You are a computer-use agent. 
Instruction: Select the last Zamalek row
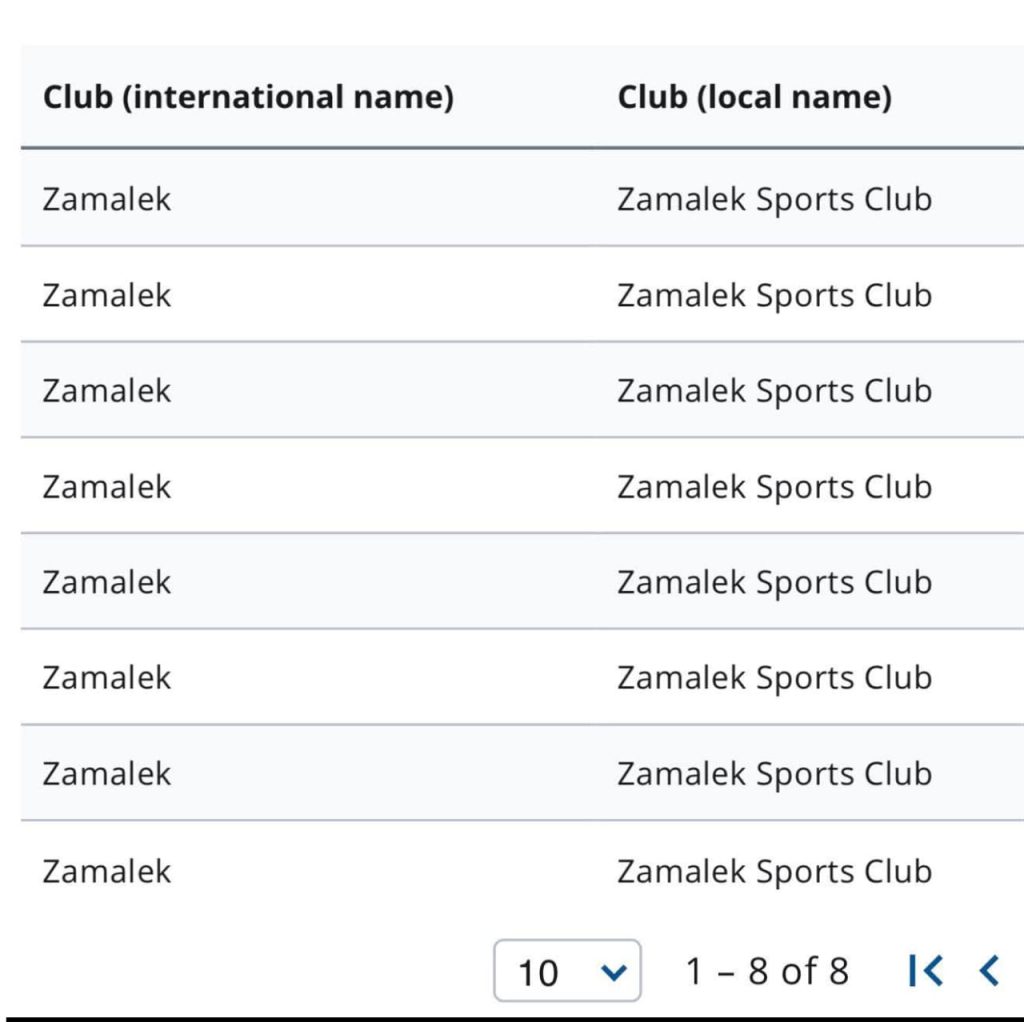106,870
